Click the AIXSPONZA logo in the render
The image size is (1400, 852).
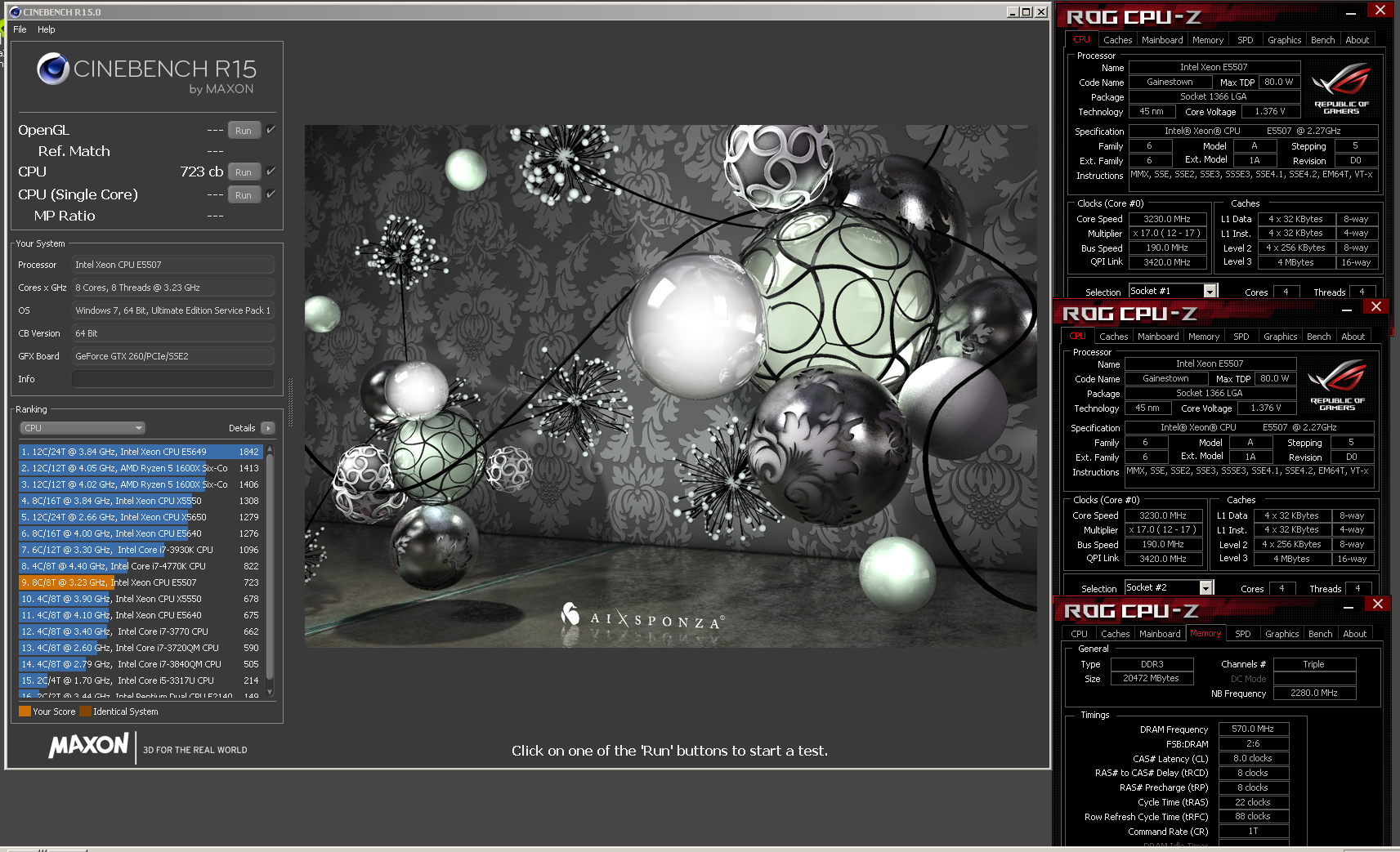point(642,618)
